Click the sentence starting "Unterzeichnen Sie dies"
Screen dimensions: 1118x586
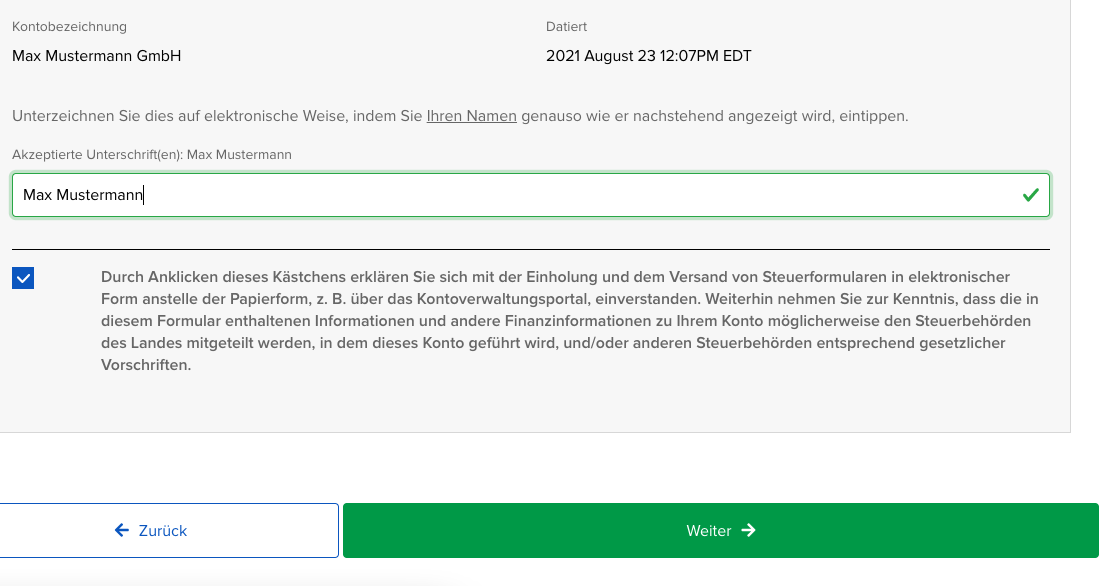tap(200, 116)
